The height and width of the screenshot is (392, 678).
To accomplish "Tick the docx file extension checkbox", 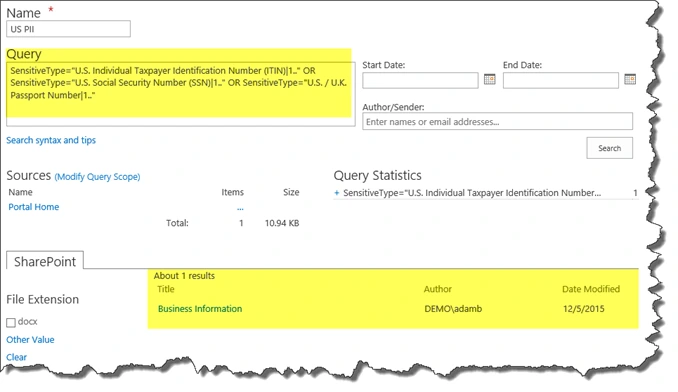I will (11, 322).
